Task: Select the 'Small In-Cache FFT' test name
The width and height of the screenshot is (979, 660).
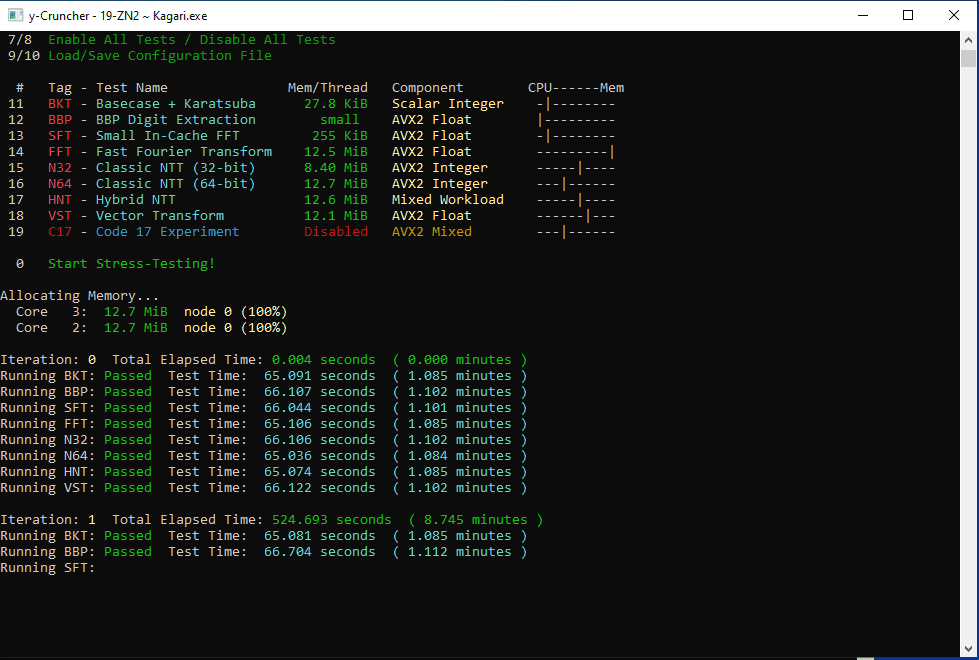Action: tap(167, 135)
